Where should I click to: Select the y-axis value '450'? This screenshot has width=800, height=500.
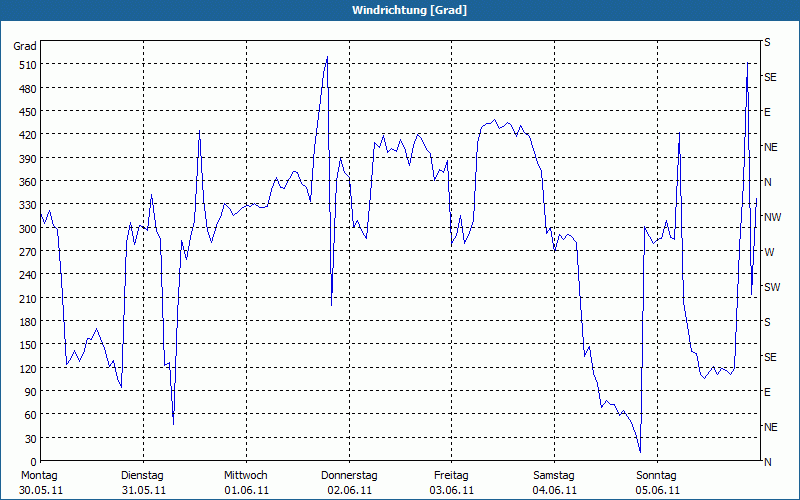coord(28,112)
